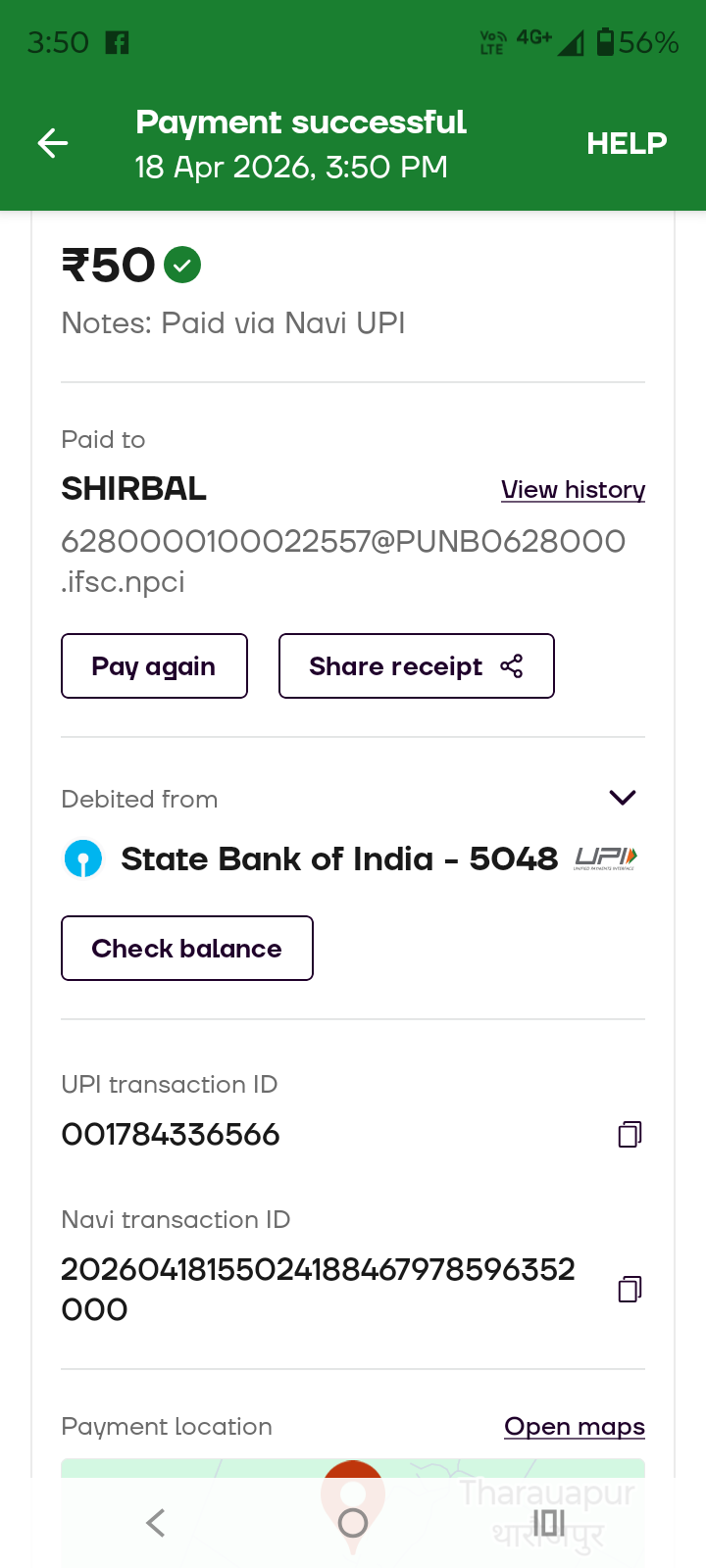Copy the Navi transaction ID
The image size is (706, 1568).
pos(630,1289)
